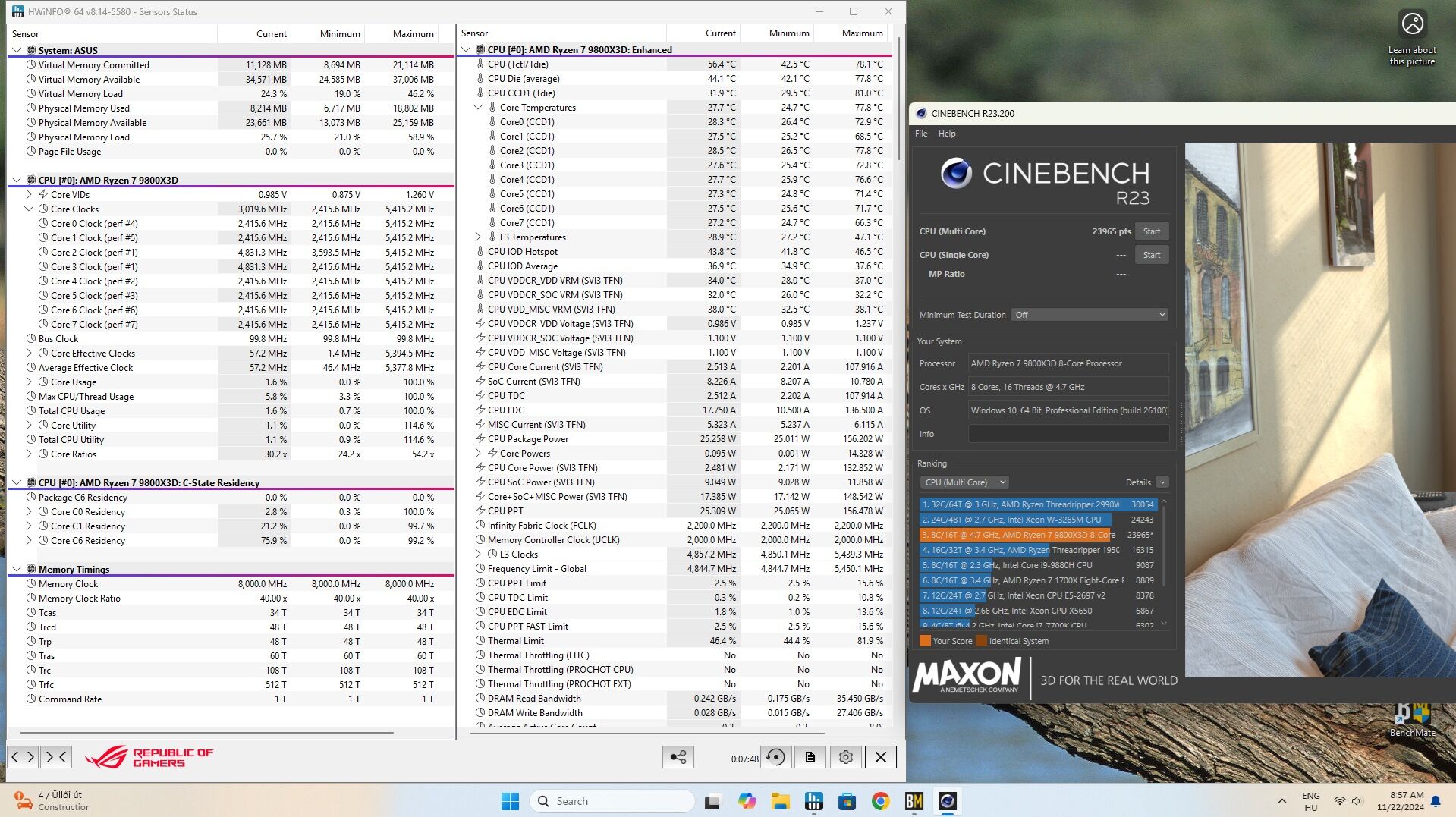This screenshot has width=1456, height=817.
Task: Open the clock showing 8:57 AM
Action: [1401, 801]
